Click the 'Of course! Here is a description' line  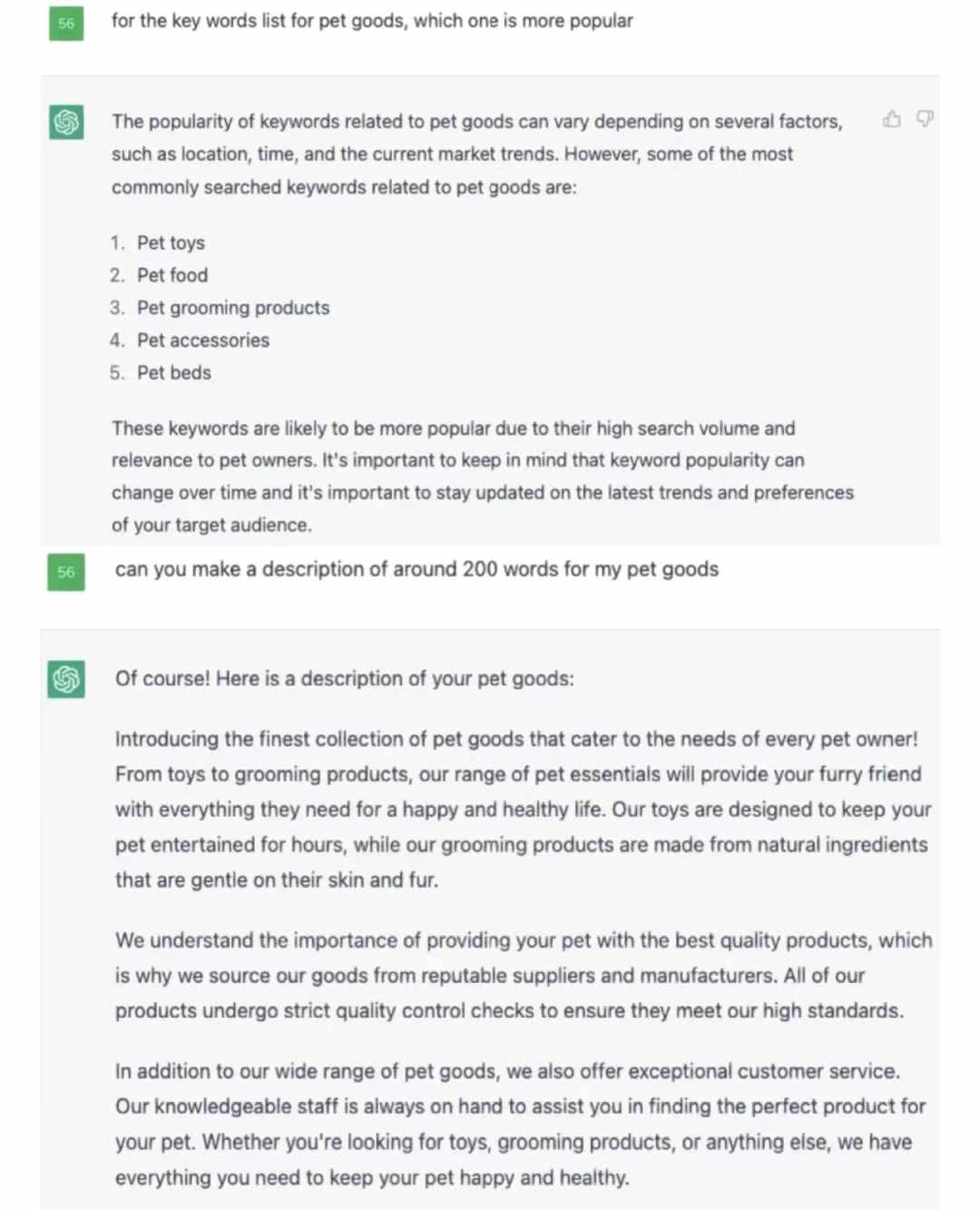(345, 679)
